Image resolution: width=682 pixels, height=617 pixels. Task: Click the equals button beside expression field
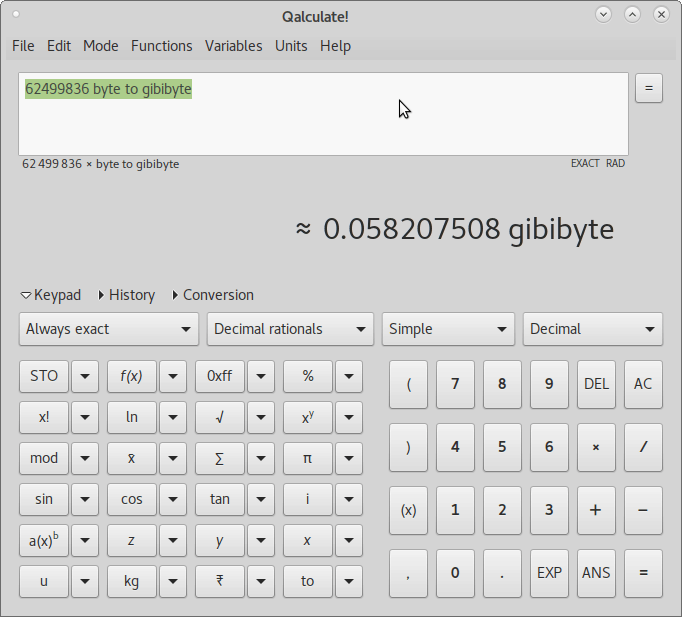648,88
